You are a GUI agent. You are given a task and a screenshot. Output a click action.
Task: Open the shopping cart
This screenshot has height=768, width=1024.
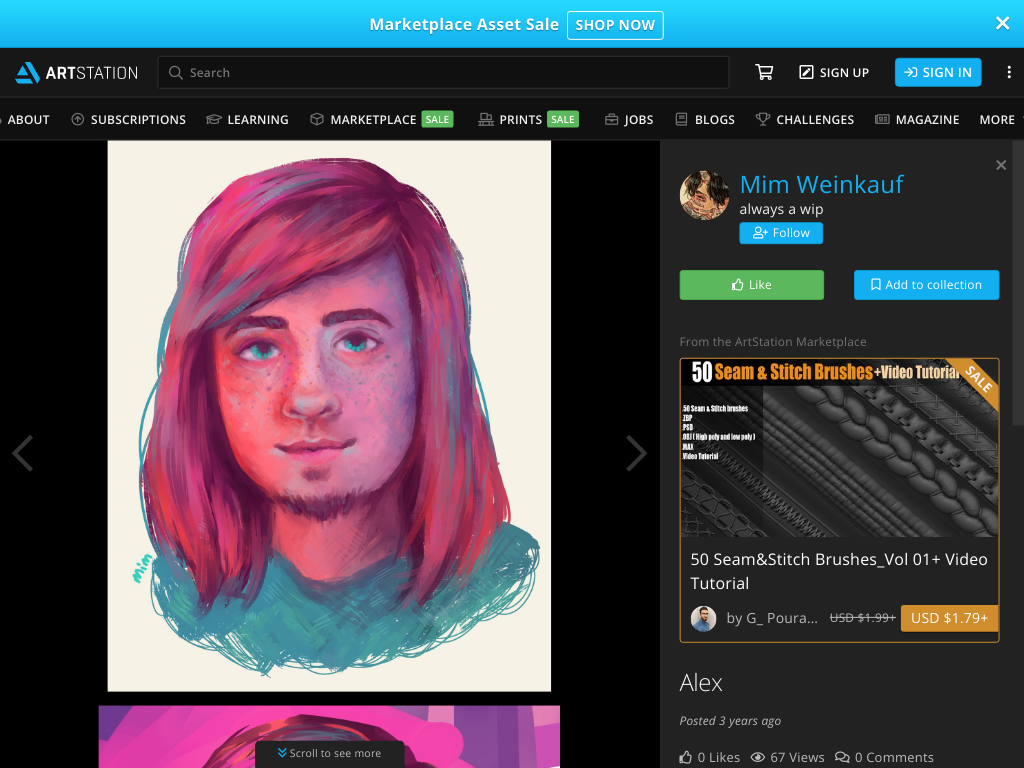coord(764,72)
